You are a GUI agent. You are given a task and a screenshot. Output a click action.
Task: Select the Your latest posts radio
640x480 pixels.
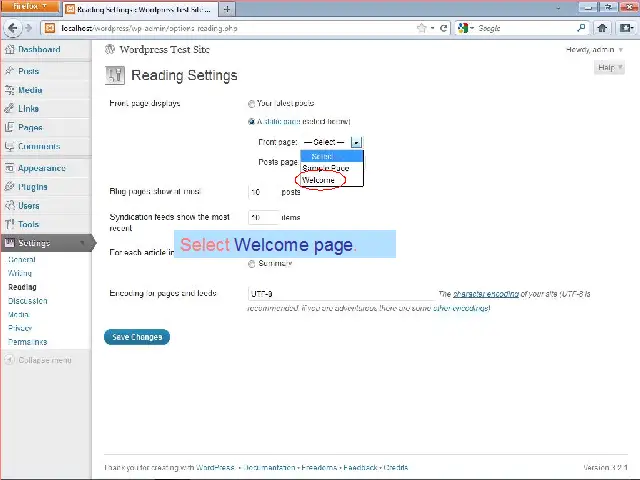(251, 104)
